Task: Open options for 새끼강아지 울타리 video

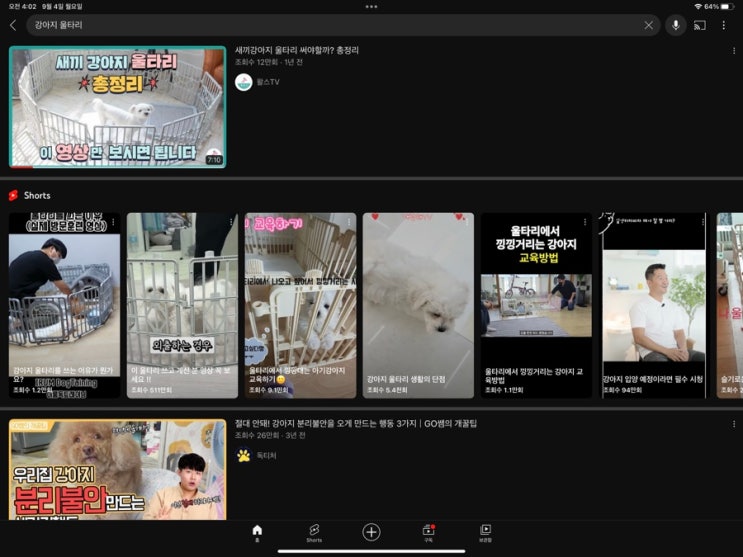Action: pyautogui.click(x=734, y=51)
